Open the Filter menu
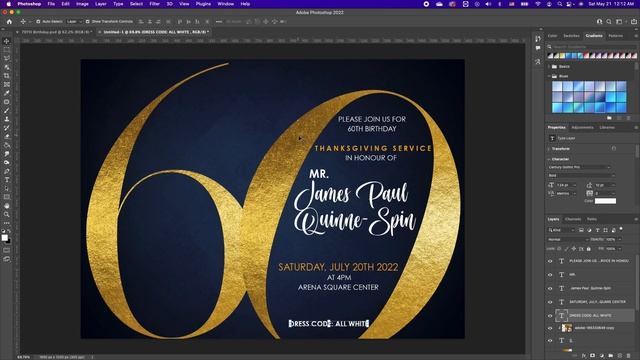640x360 pixels. pyautogui.click(x=154, y=4)
